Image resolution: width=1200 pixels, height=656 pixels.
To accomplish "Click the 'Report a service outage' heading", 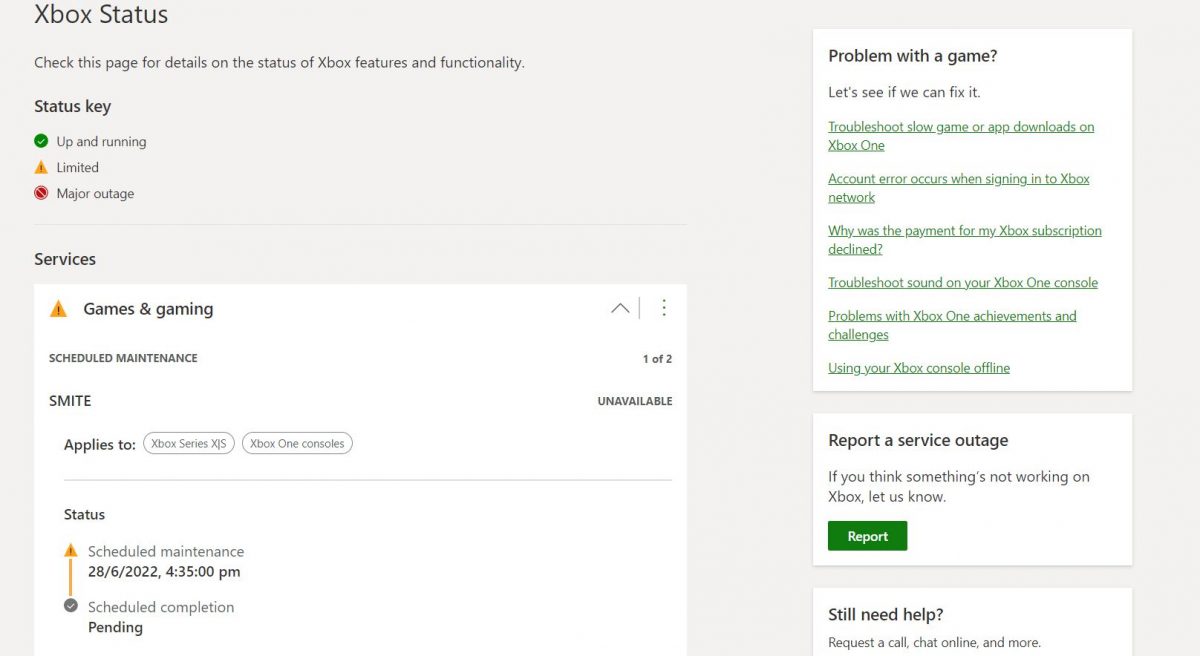I will 918,441.
